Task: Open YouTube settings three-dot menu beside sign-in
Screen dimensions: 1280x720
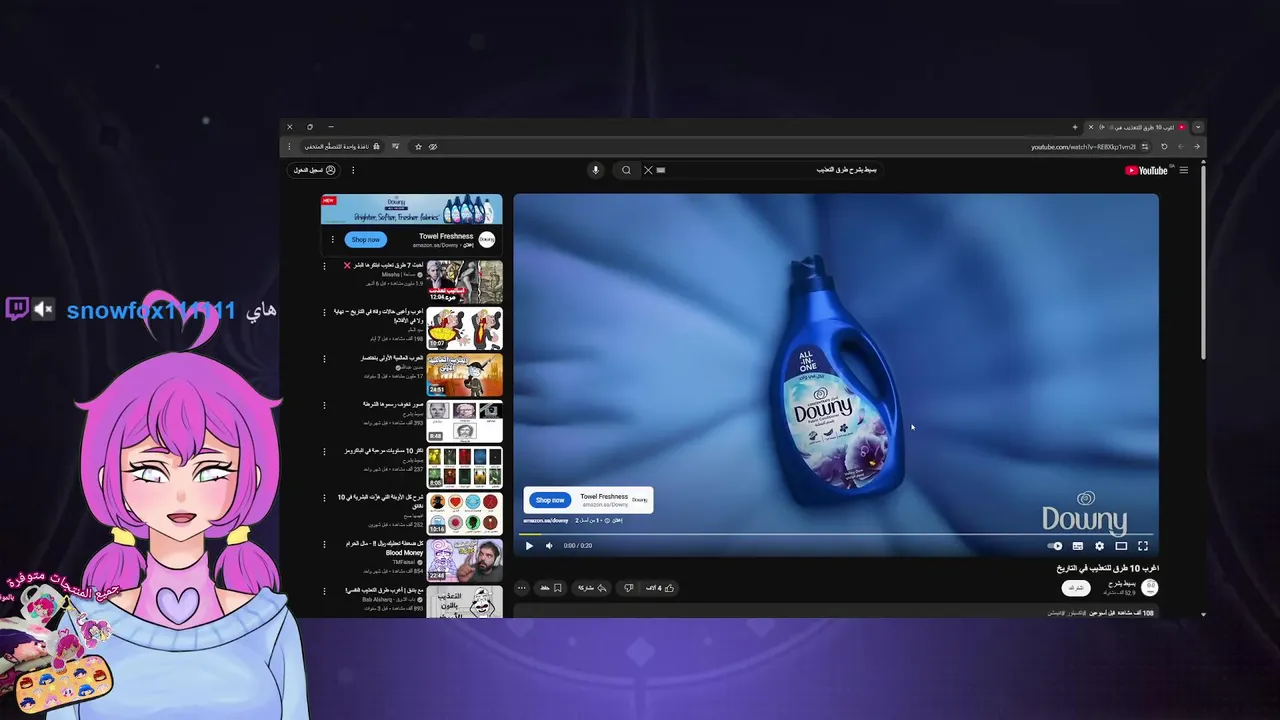Action: tap(353, 170)
